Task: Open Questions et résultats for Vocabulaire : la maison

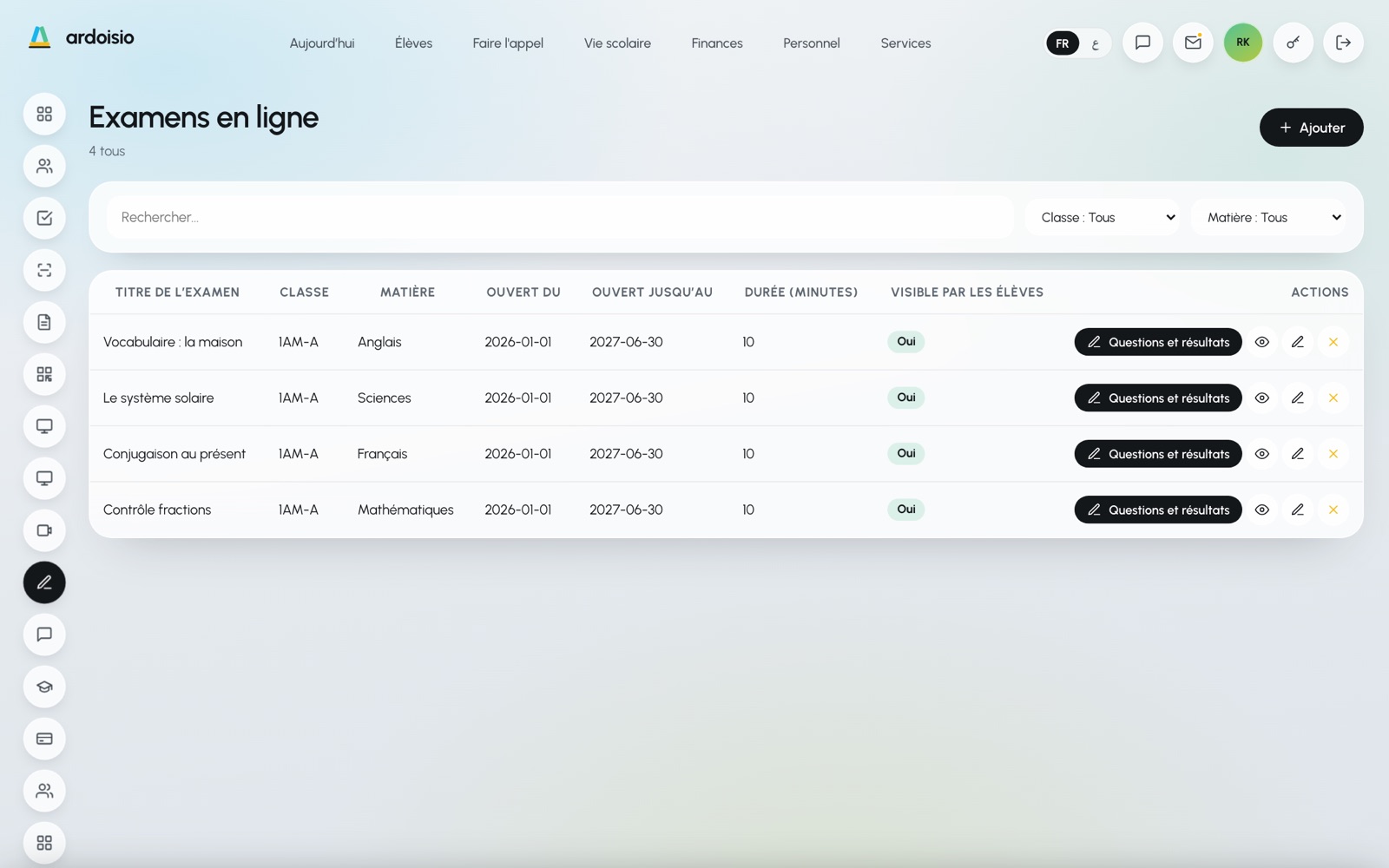Action: 1158,342
